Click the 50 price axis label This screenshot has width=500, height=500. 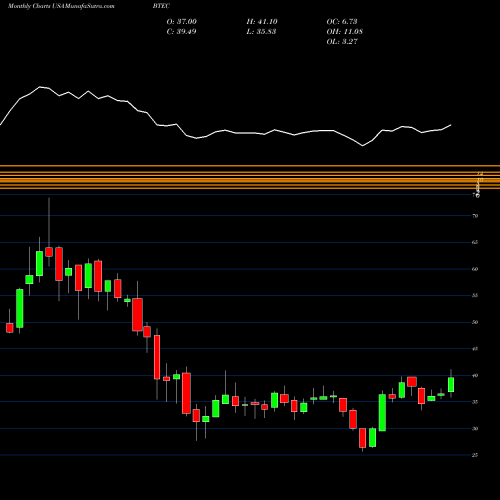point(475,322)
